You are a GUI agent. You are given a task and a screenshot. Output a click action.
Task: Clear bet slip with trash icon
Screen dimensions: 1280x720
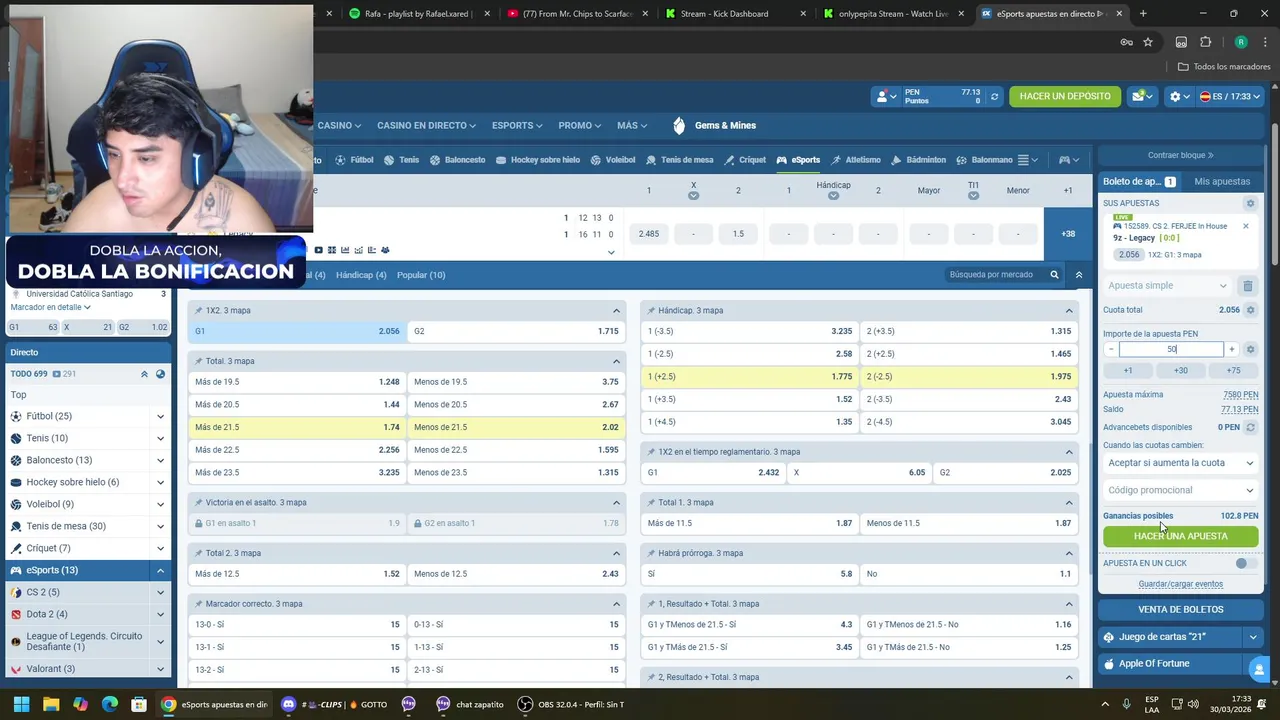[x=1247, y=286]
